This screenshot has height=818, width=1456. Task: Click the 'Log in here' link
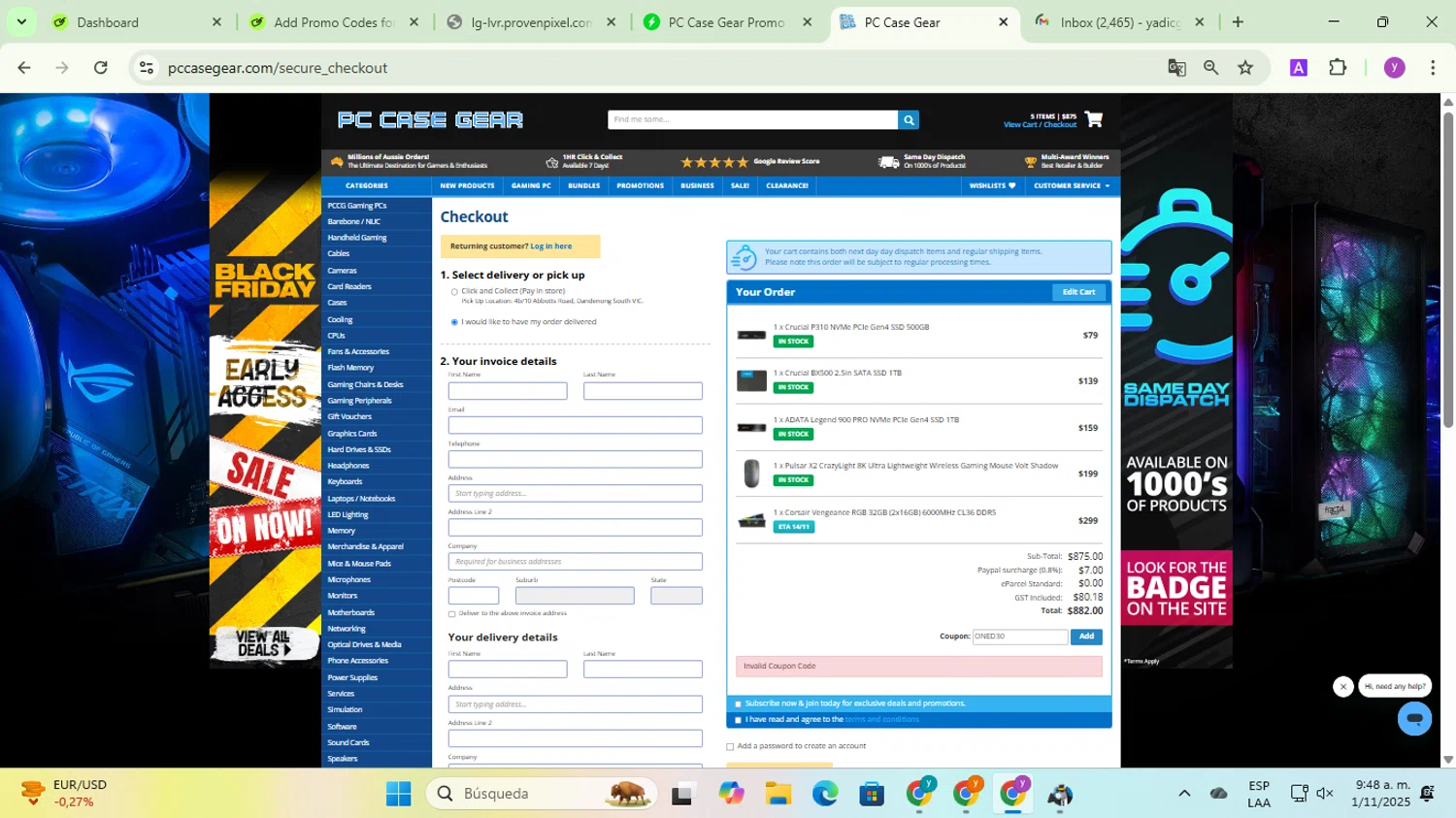click(x=550, y=246)
